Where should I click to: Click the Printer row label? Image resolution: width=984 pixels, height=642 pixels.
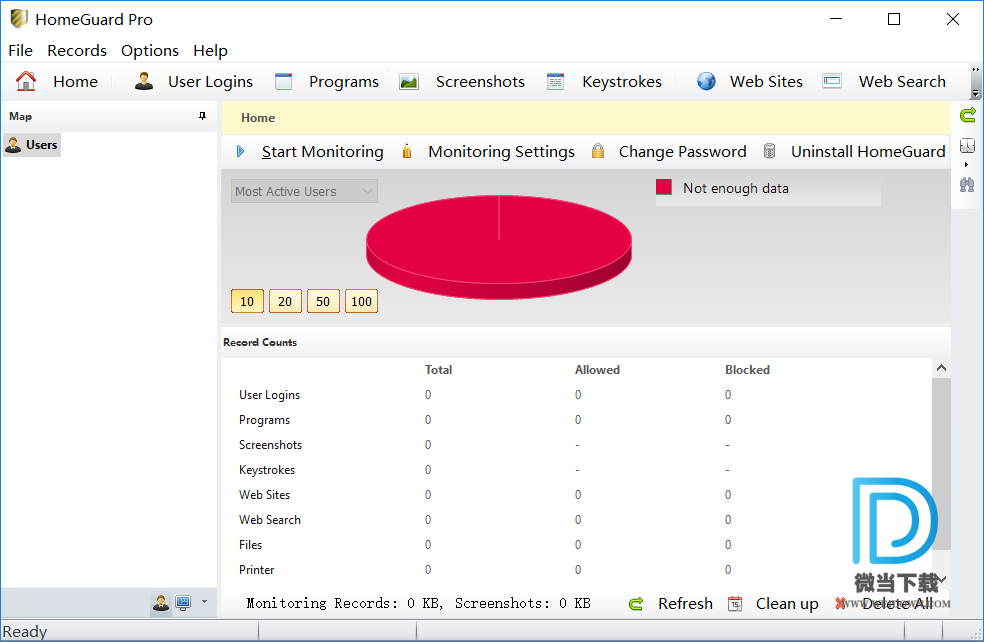tap(256, 570)
